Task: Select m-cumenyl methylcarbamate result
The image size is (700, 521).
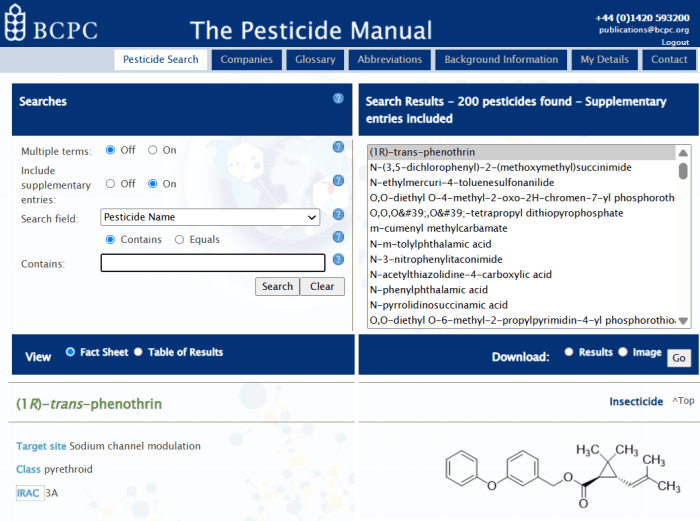Action: [522, 228]
